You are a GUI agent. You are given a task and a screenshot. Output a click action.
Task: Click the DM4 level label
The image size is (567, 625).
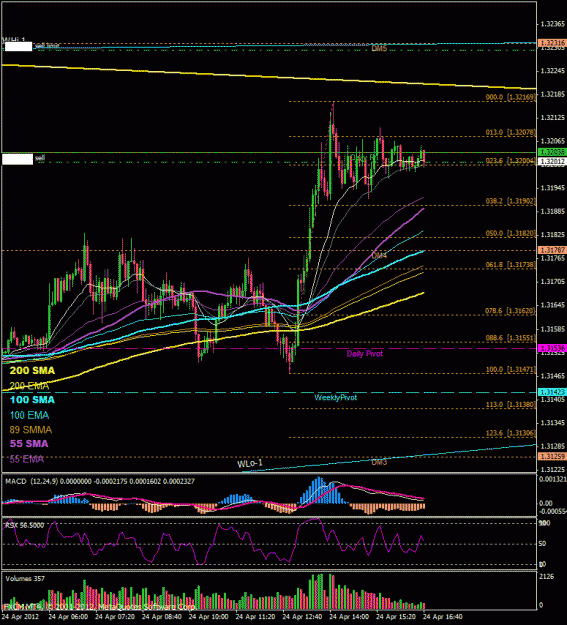379,256
